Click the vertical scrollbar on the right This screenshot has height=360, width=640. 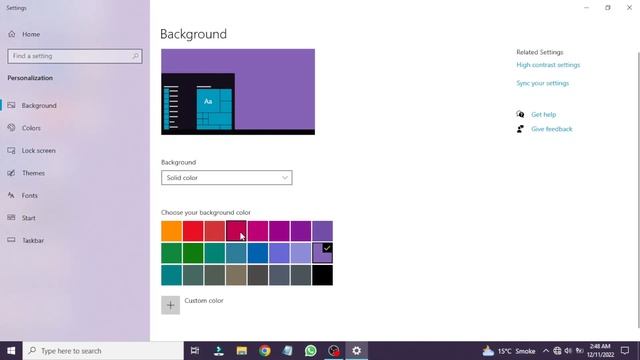coord(638,190)
